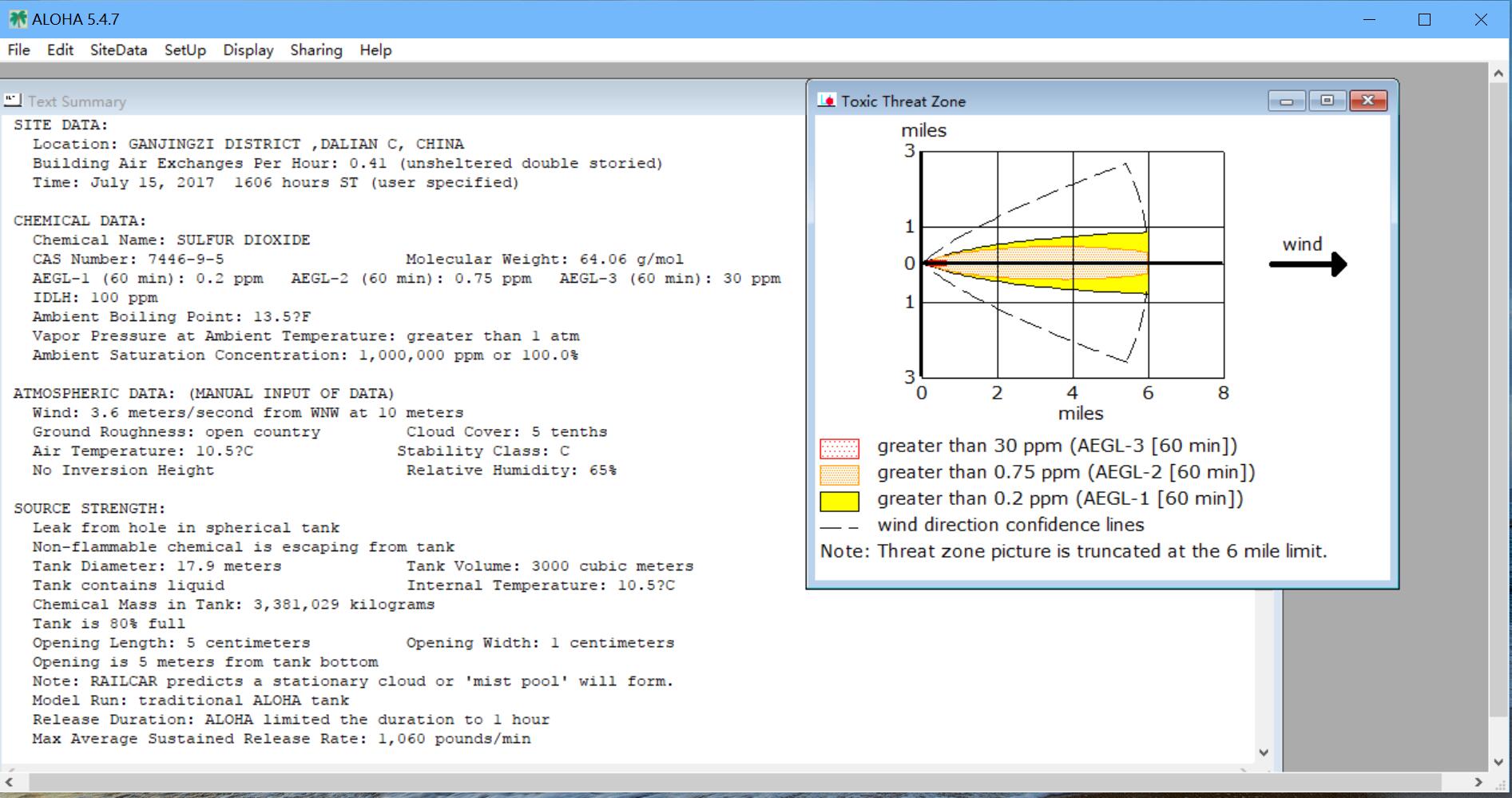
Task: Click "Cloud Cover: 5 tenths"
Action: tap(506, 432)
